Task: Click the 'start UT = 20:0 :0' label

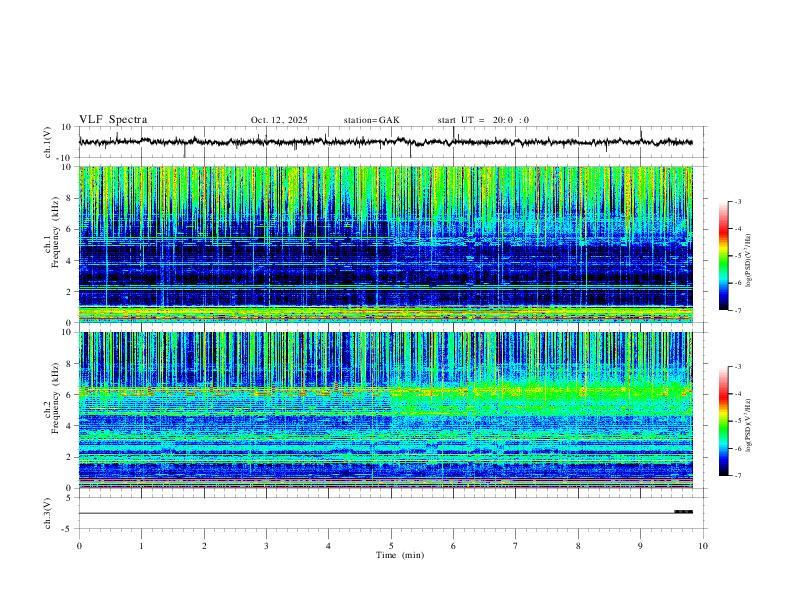Action: pyautogui.click(x=483, y=120)
